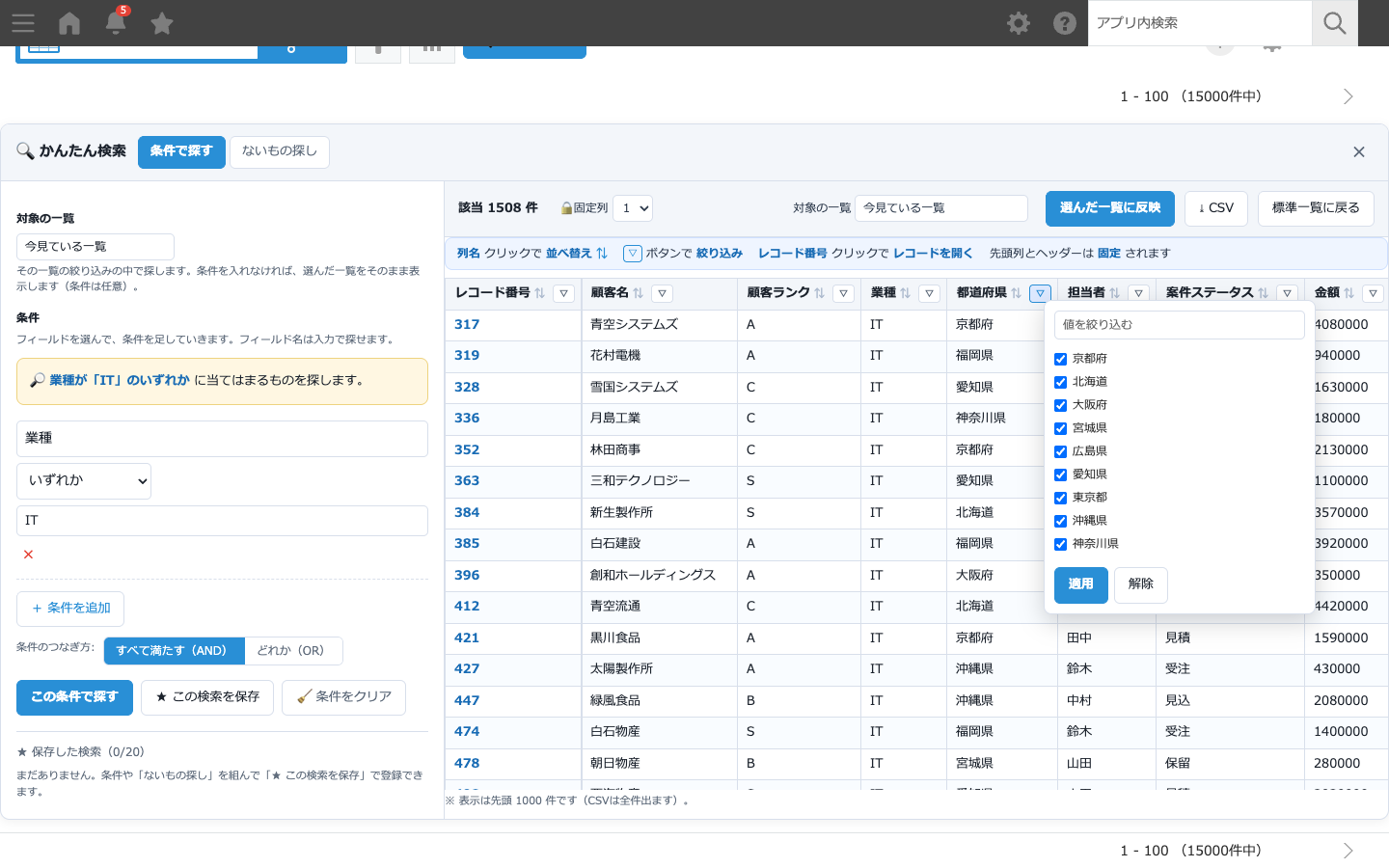
Task: Apply filter with 適用 button
Action: click(x=1081, y=584)
